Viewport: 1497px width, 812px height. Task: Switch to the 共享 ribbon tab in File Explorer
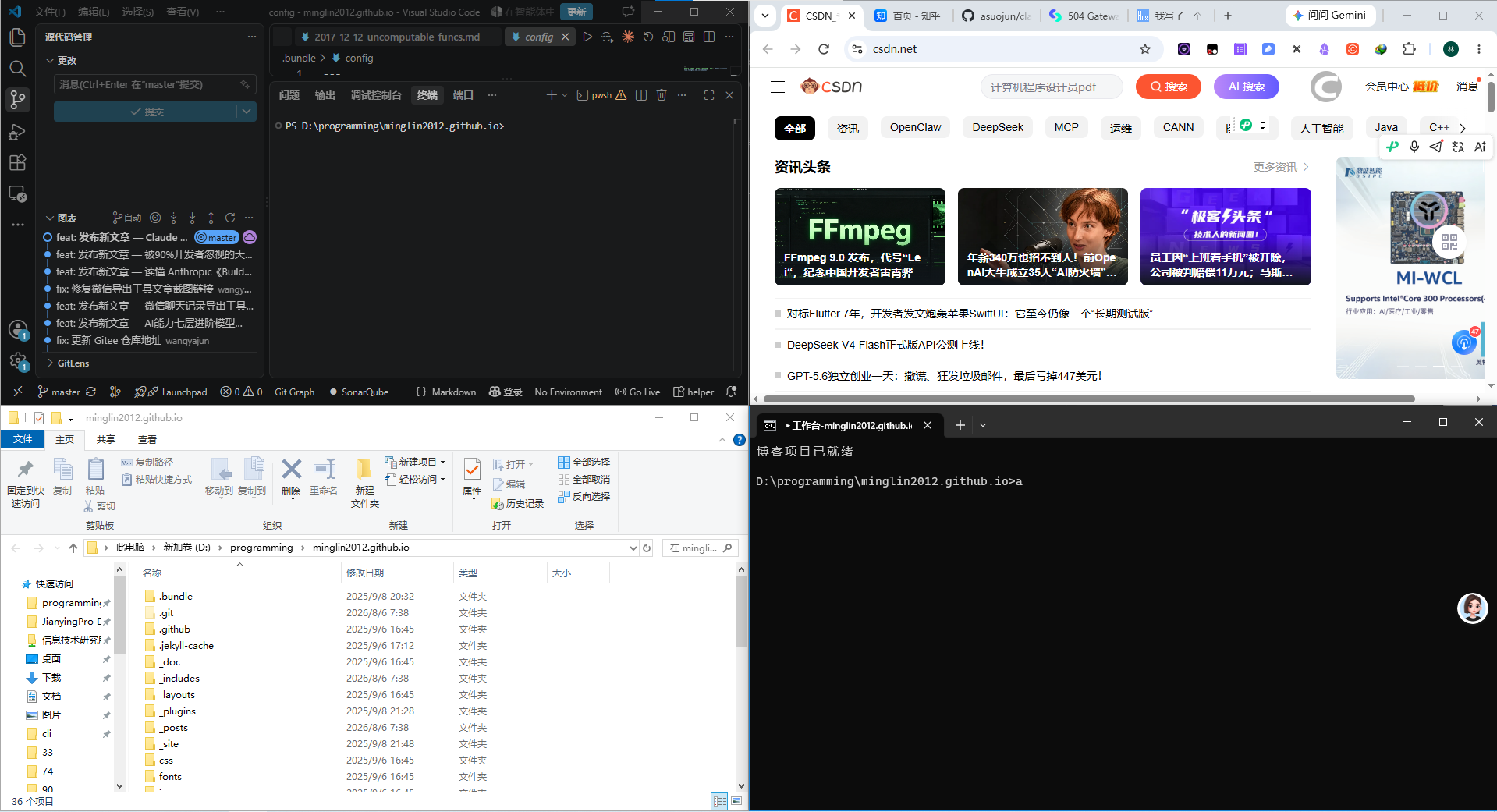tap(106, 440)
